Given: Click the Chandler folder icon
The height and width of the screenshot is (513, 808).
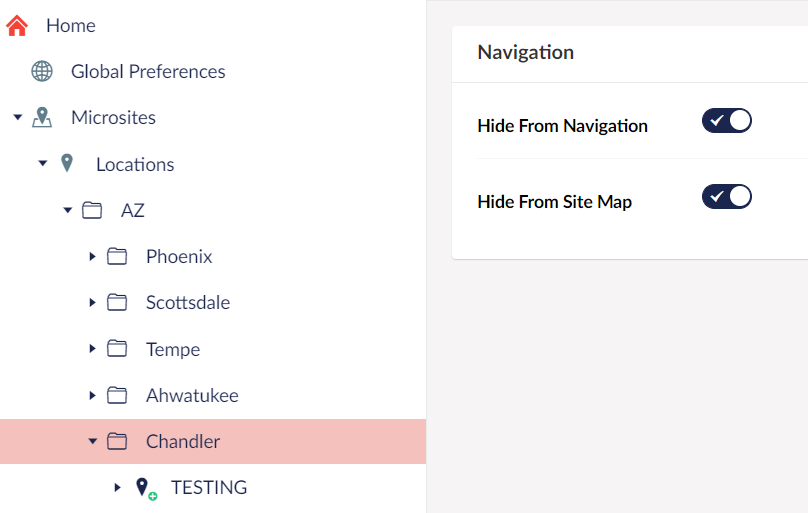Looking at the screenshot, I should click(117, 441).
